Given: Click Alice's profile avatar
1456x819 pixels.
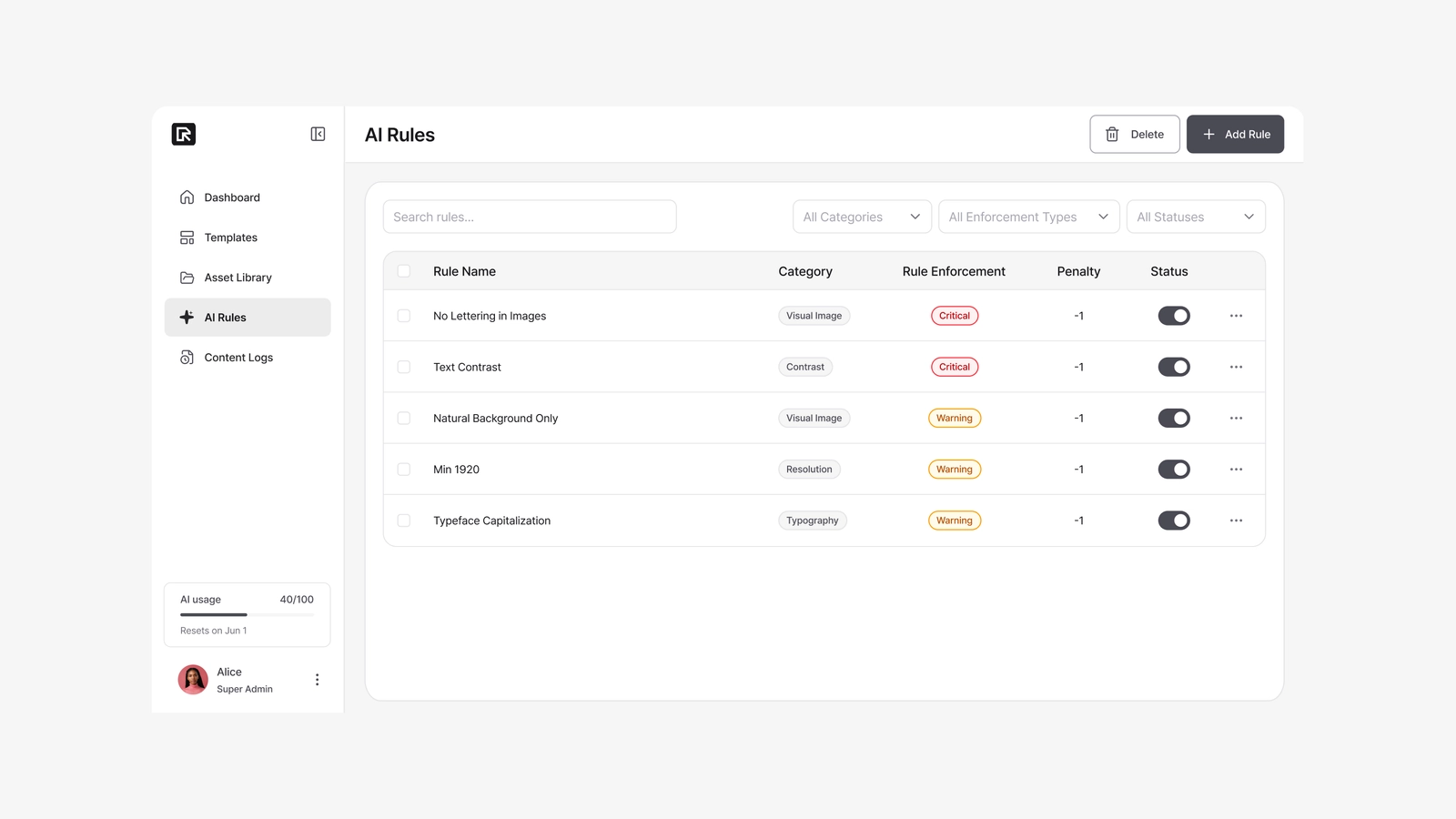Looking at the screenshot, I should (193, 680).
